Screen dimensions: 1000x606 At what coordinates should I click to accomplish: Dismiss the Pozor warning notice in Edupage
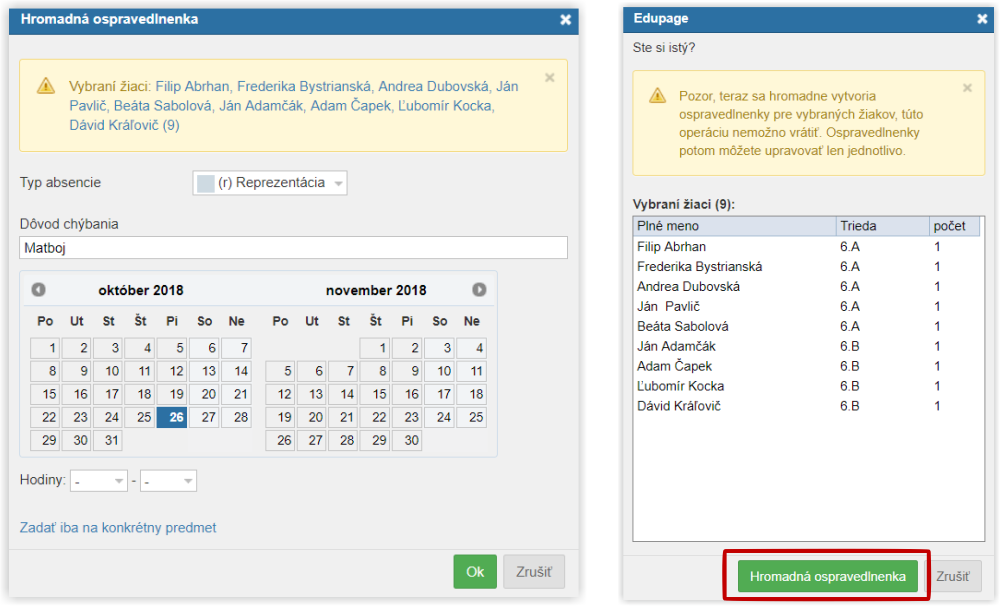(x=967, y=88)
